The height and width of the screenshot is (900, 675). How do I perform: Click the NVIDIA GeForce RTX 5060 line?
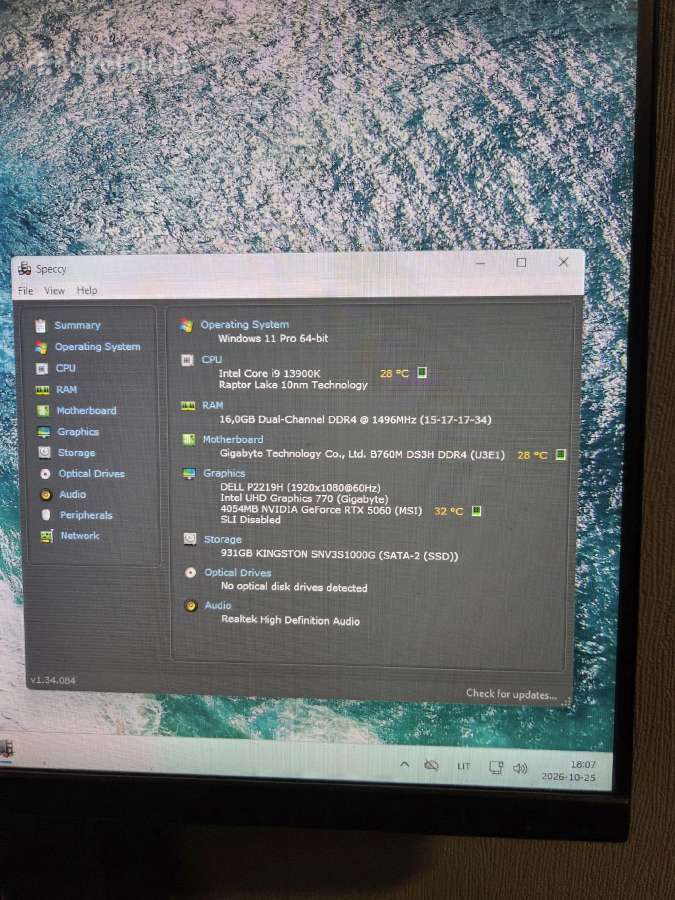(x=321, y=510)
